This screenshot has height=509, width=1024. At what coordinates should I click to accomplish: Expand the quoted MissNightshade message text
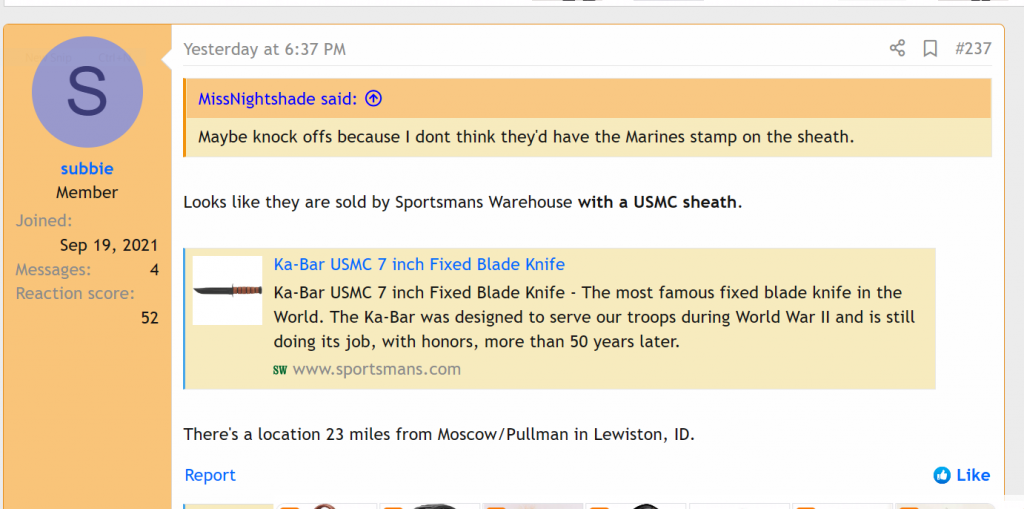525,136
